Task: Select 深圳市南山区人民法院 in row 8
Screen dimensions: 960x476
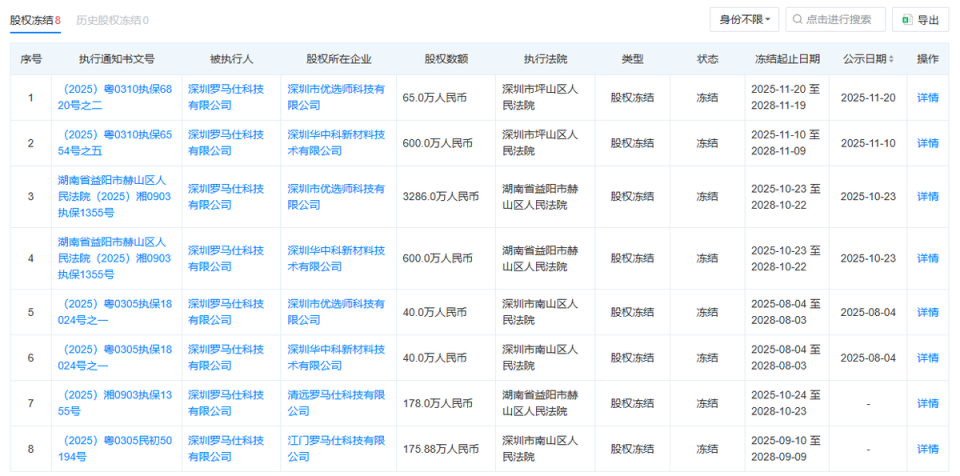Action: (540, 449)
